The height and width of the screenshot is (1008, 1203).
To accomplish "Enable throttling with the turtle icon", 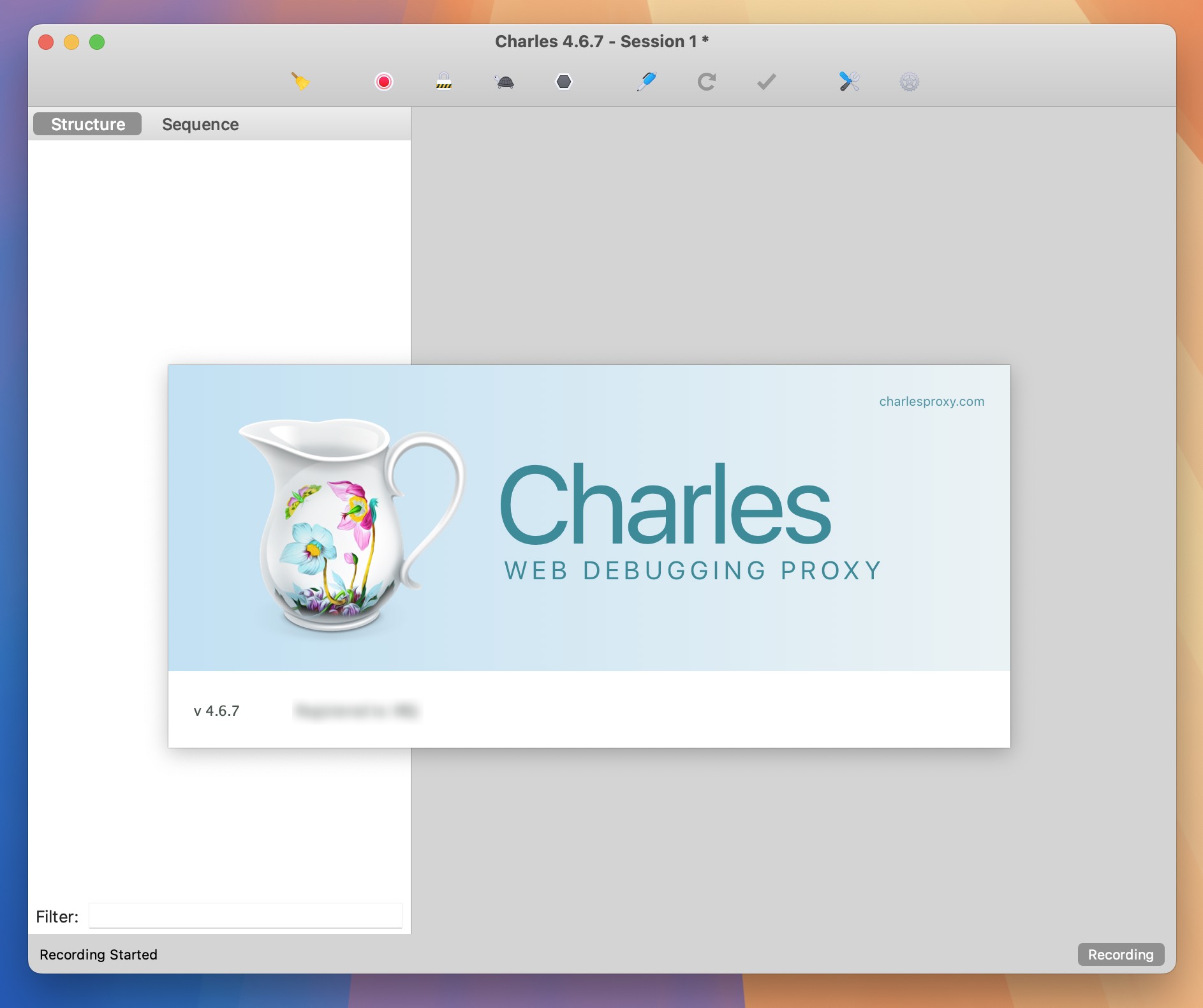I will tap(504, 82).
